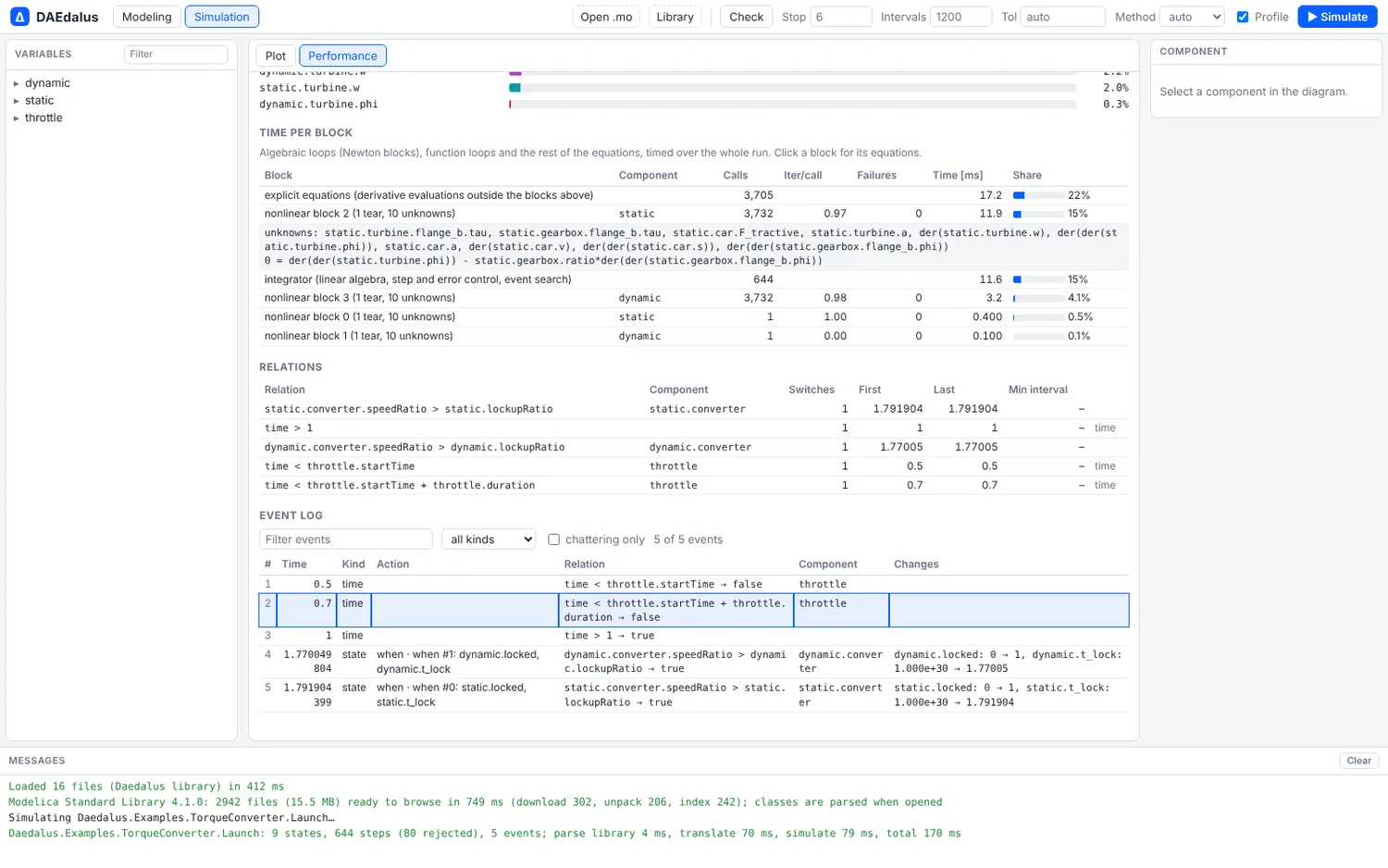Screen dimensions: 1388x868
Task: Select the explicit equations block row
Action: 693,195
